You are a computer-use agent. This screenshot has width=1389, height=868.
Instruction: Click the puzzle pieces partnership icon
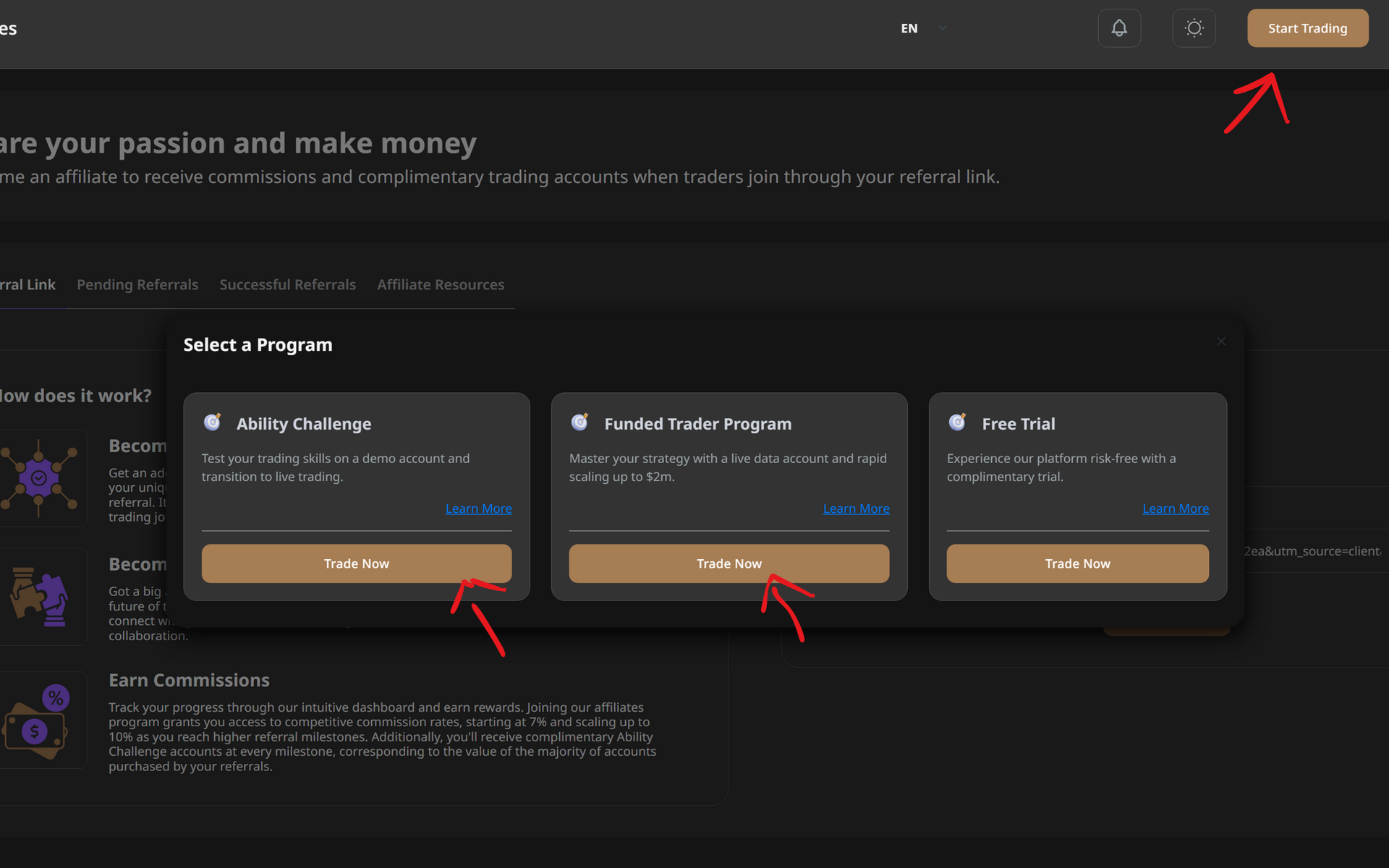pyautogui.click(x=39, y=597)
